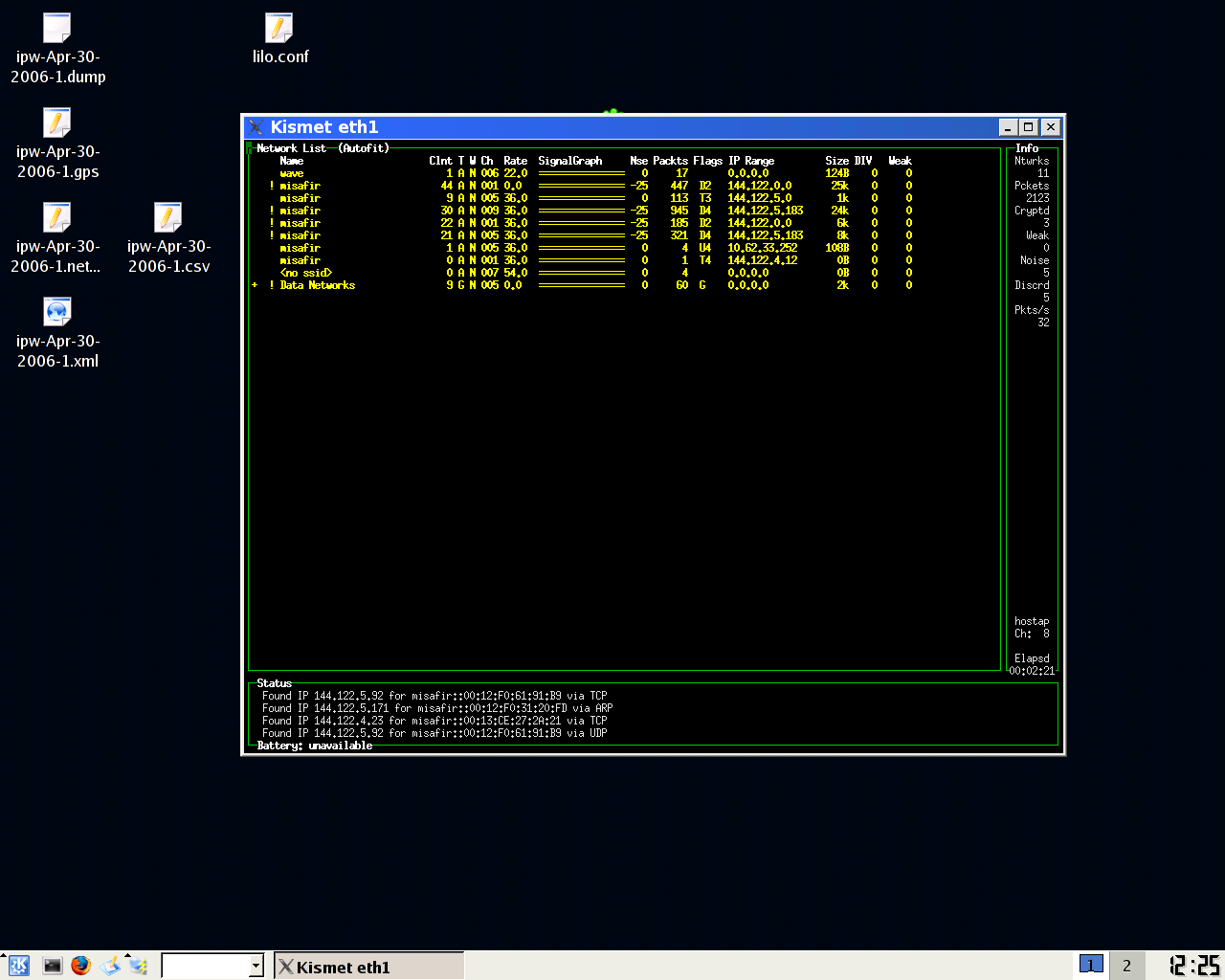Click the 'SignalGraph' column header
The image size is (1225, 980).
[x=570, y=161]
